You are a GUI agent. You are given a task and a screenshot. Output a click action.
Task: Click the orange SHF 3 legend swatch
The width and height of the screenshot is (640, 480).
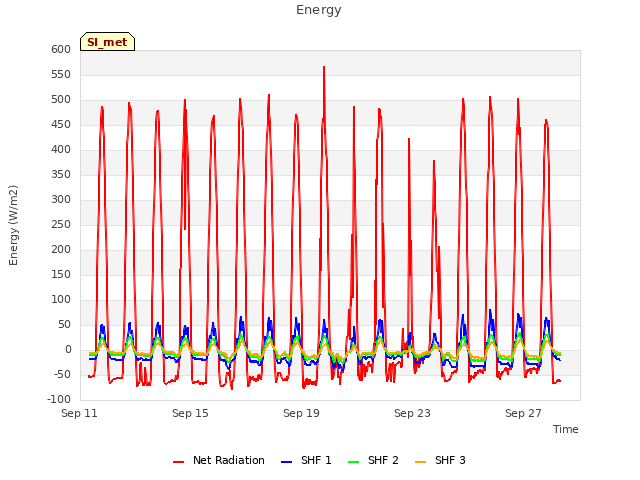point(420,462)
